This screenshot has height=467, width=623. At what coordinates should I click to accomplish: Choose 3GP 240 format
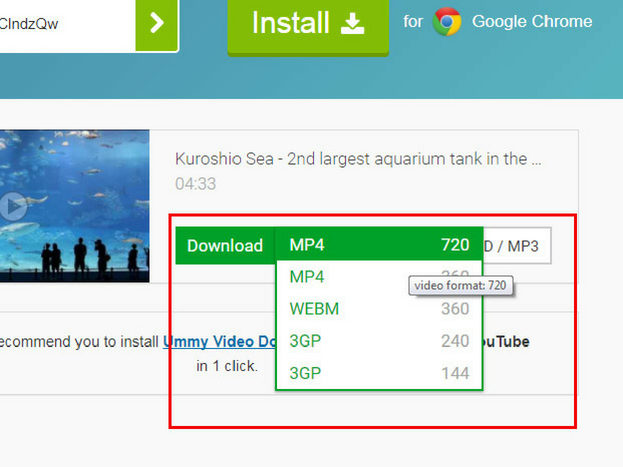point(379,341)
